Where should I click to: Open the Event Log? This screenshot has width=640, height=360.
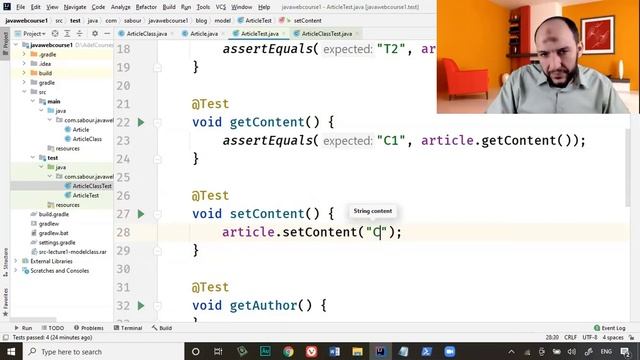[609, 328]
